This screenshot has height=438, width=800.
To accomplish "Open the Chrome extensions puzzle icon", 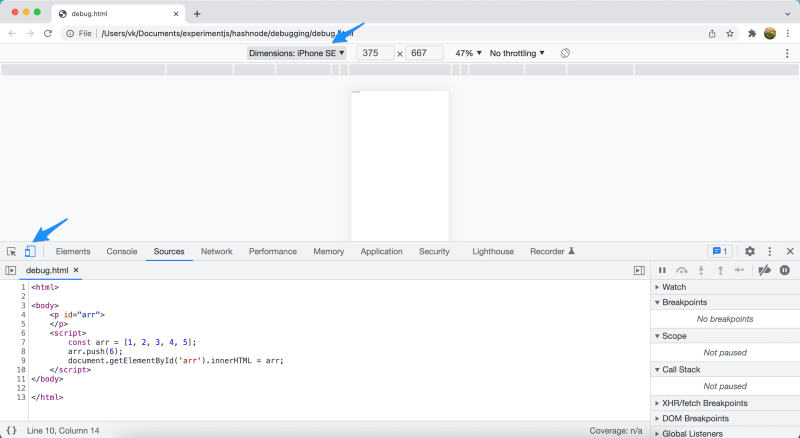I will pos(752,34).
